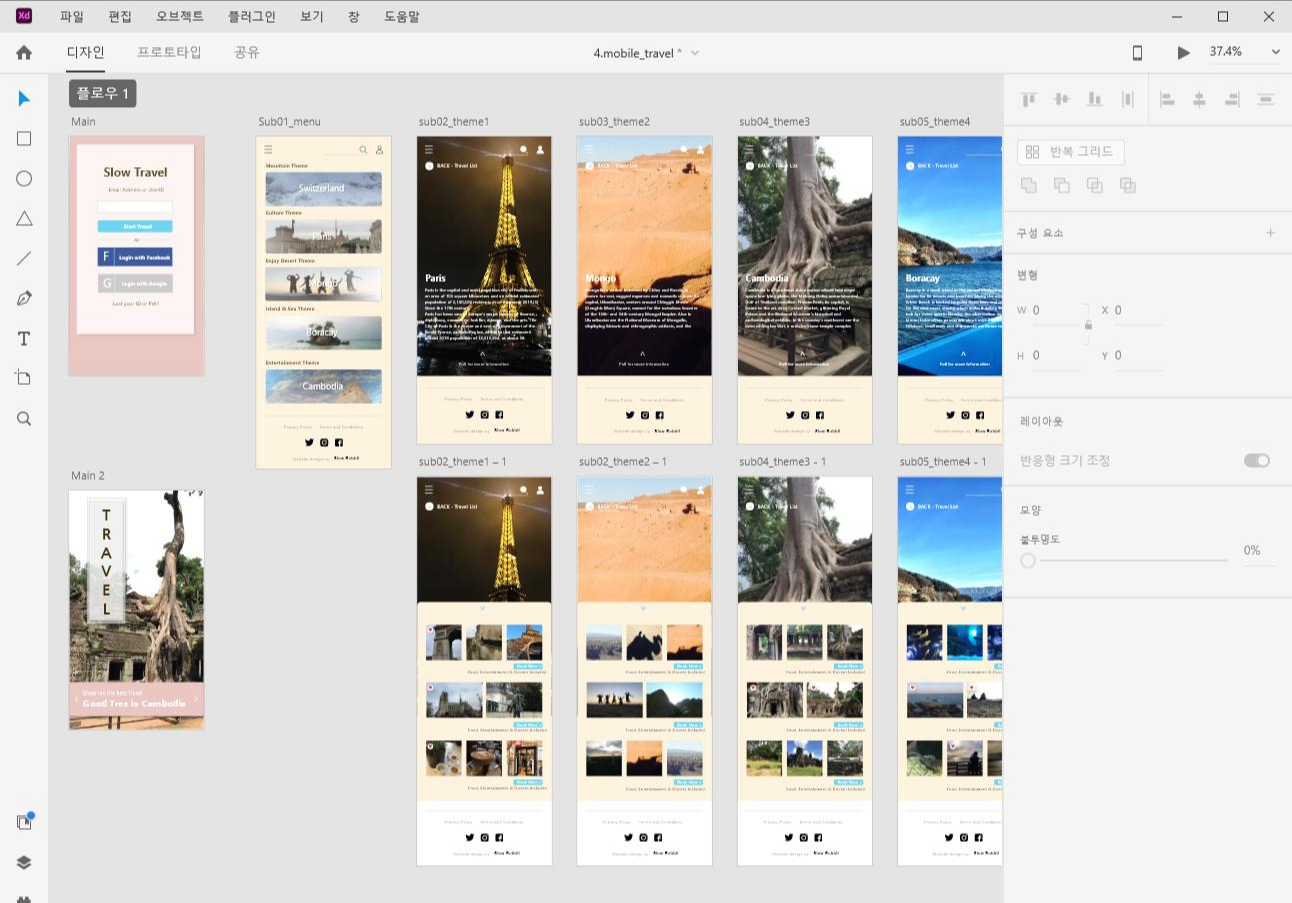
Task: Select the sub02_theme1 artboard title
Action: 454,122
